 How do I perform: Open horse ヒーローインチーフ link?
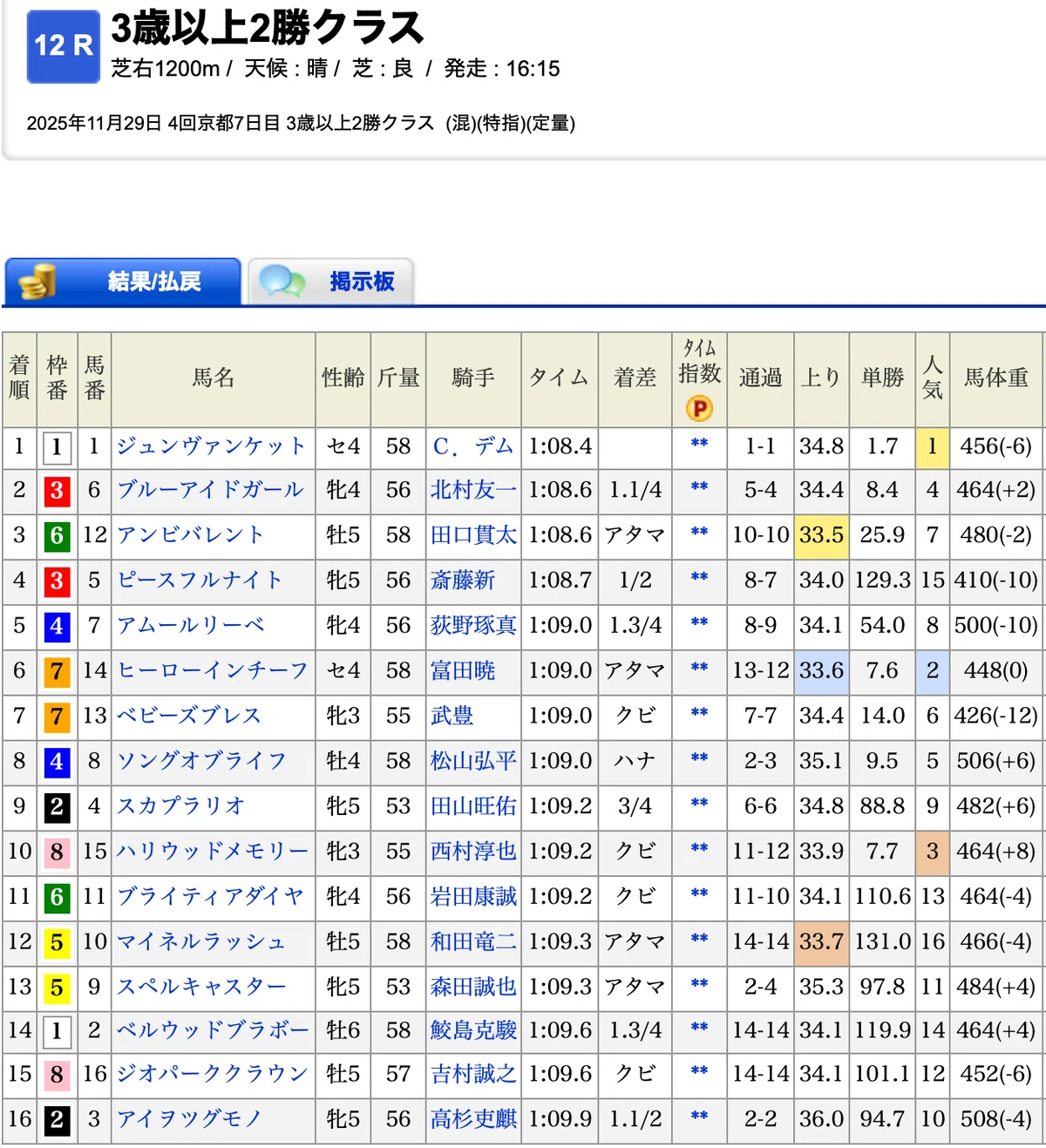212,671
